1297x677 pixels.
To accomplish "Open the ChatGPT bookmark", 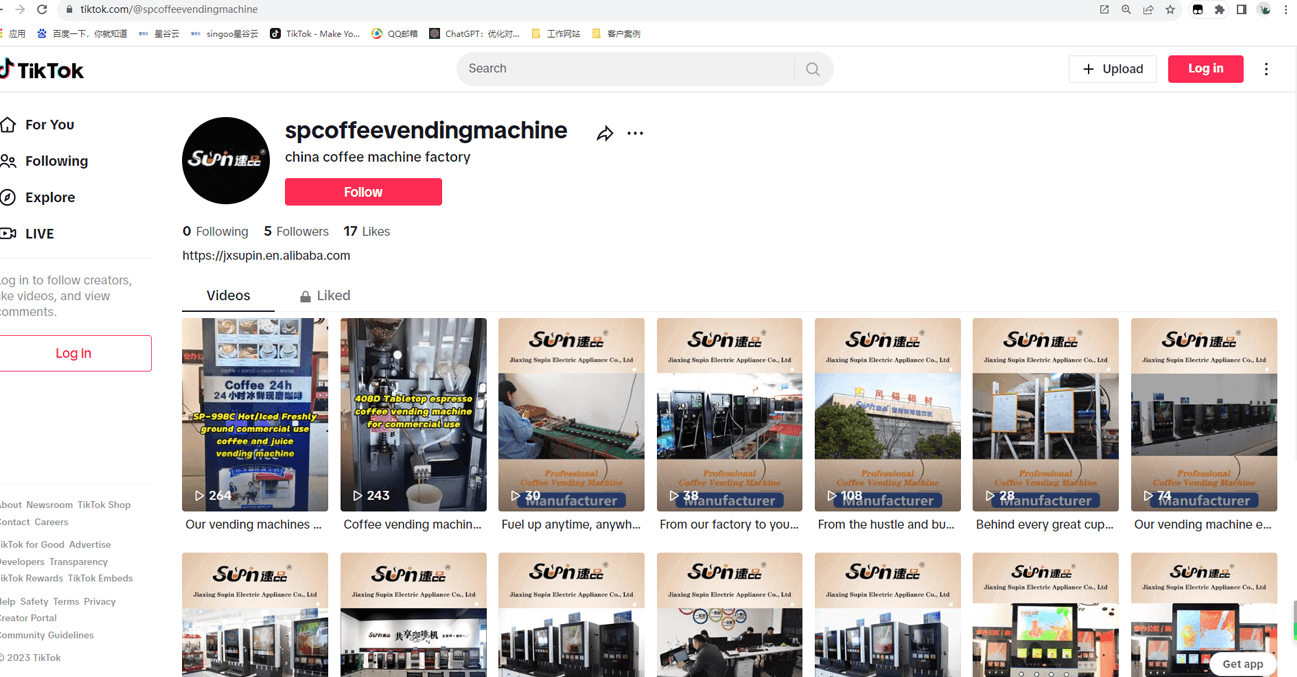I will point(474,33).
